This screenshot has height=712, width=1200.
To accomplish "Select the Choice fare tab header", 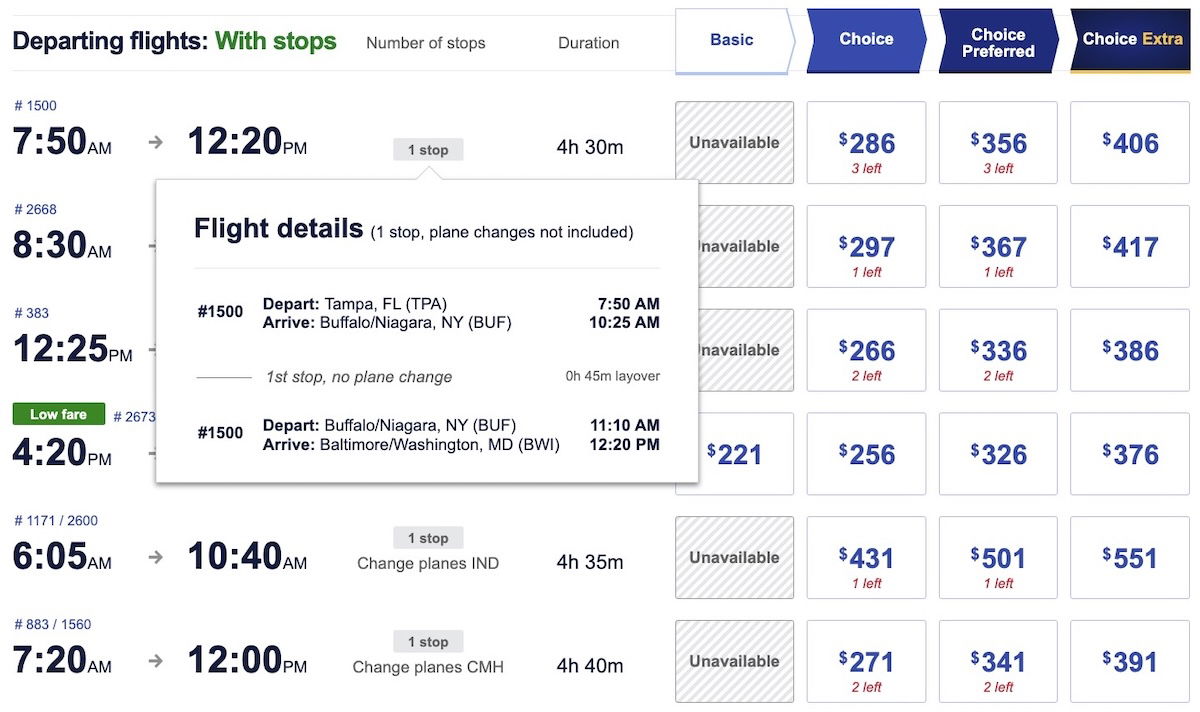I will (x=866, y=41).
